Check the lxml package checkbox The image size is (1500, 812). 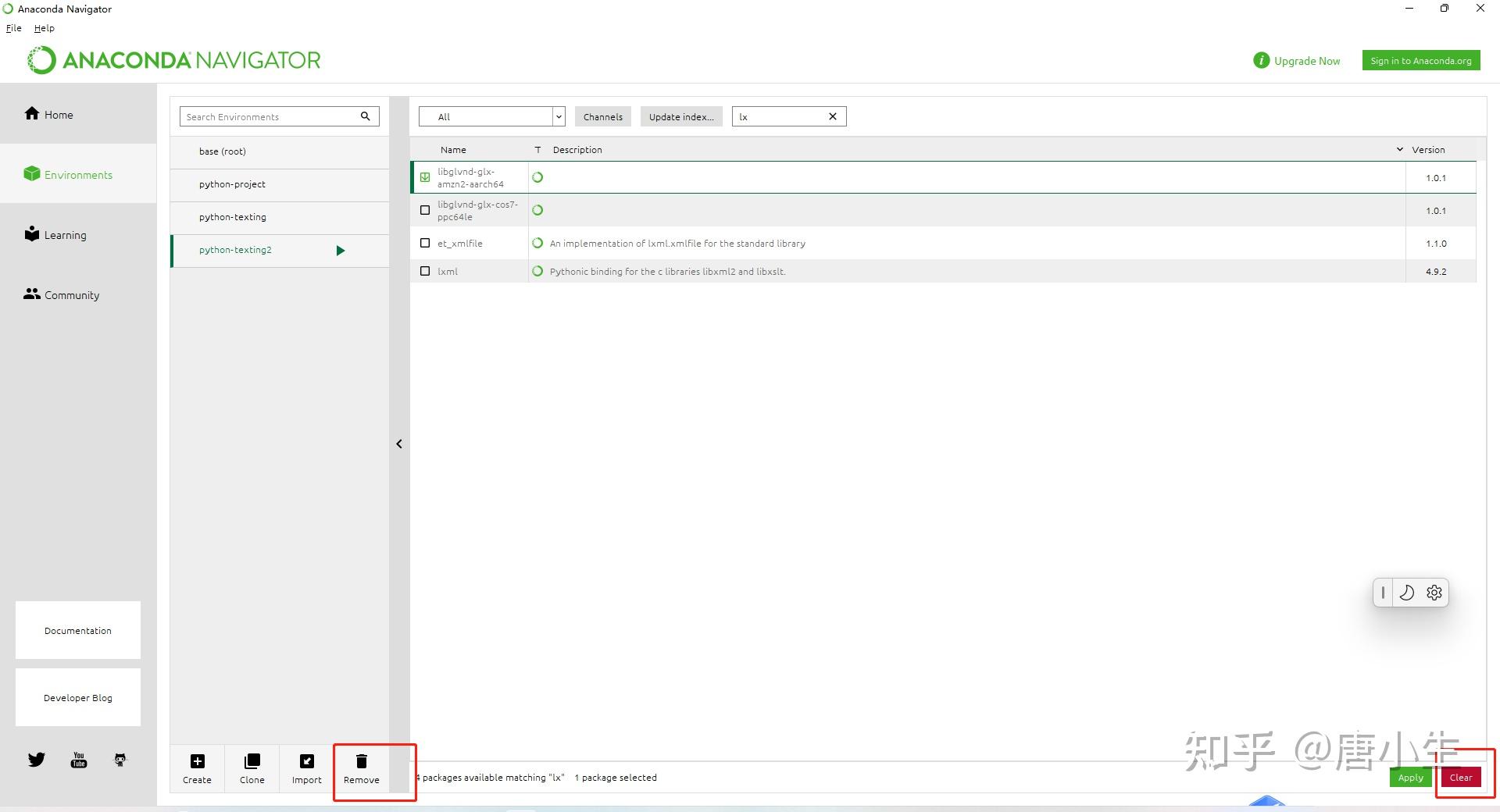coord(425,271)
